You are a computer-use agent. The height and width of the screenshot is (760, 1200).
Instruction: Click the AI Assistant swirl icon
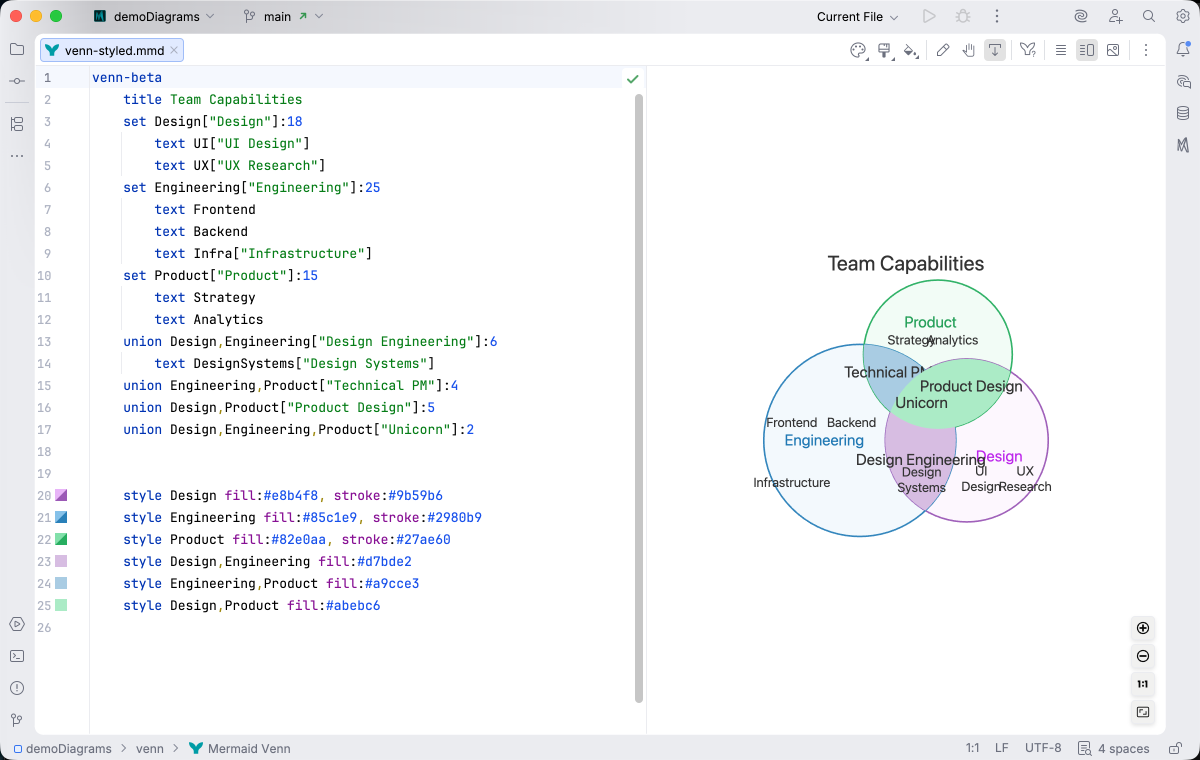1081,17
